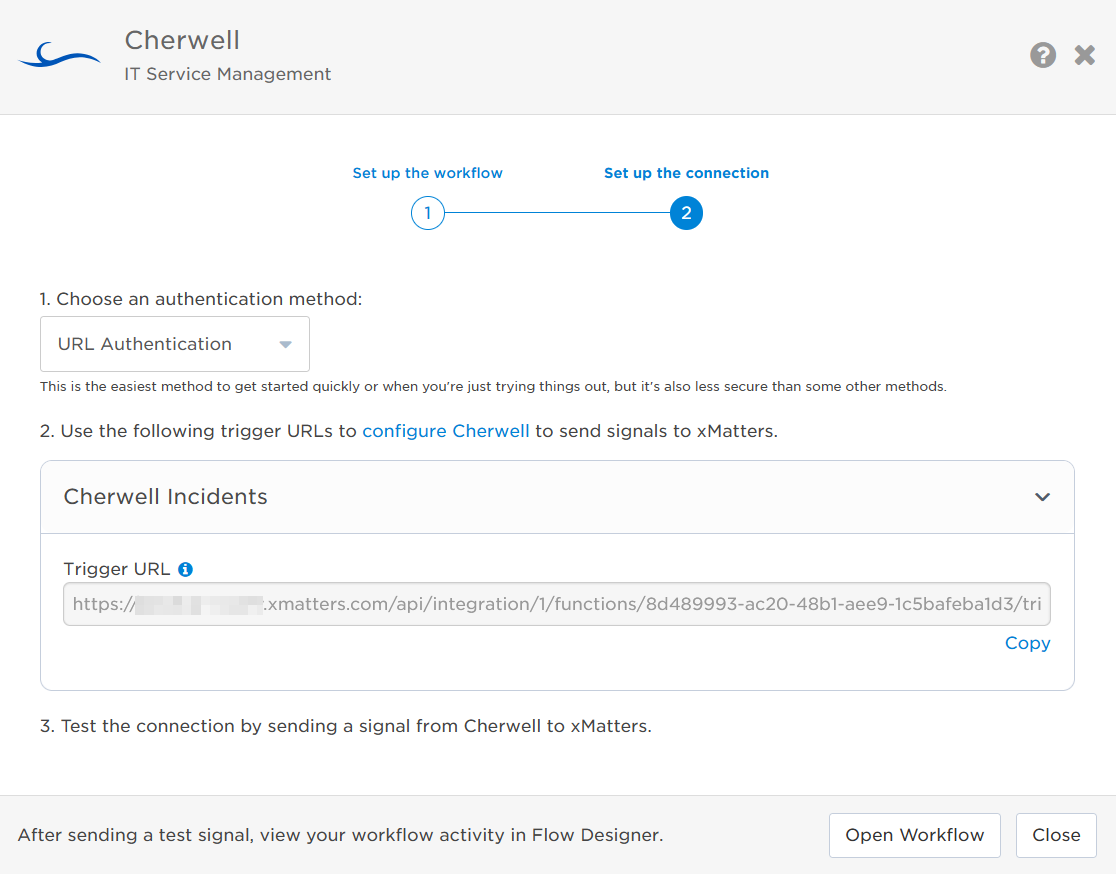Open the URL Authentication dropdown

coord(174,344)
